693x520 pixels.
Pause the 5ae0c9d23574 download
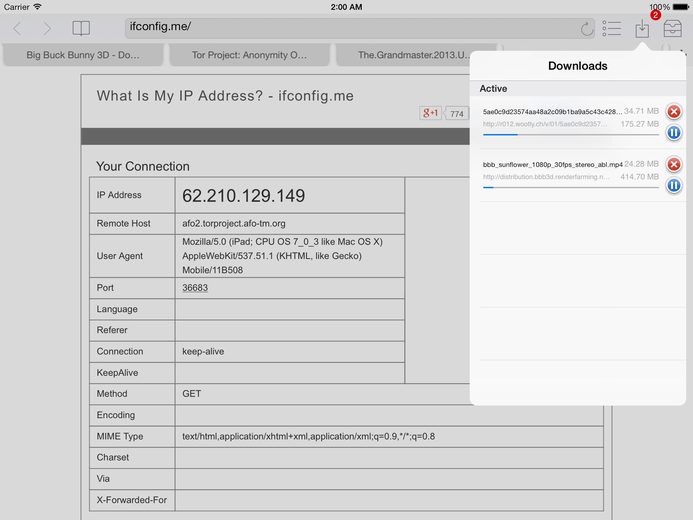[674, 132]
